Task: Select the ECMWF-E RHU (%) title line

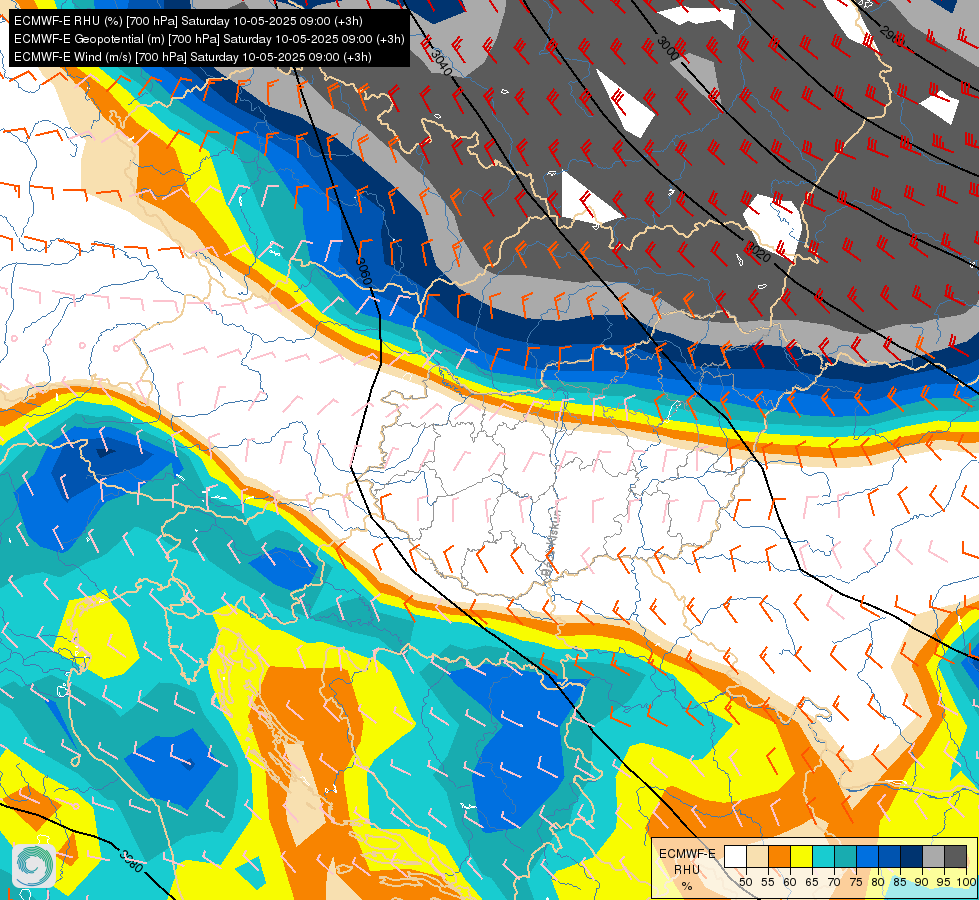Action: (x=188, y=21)
